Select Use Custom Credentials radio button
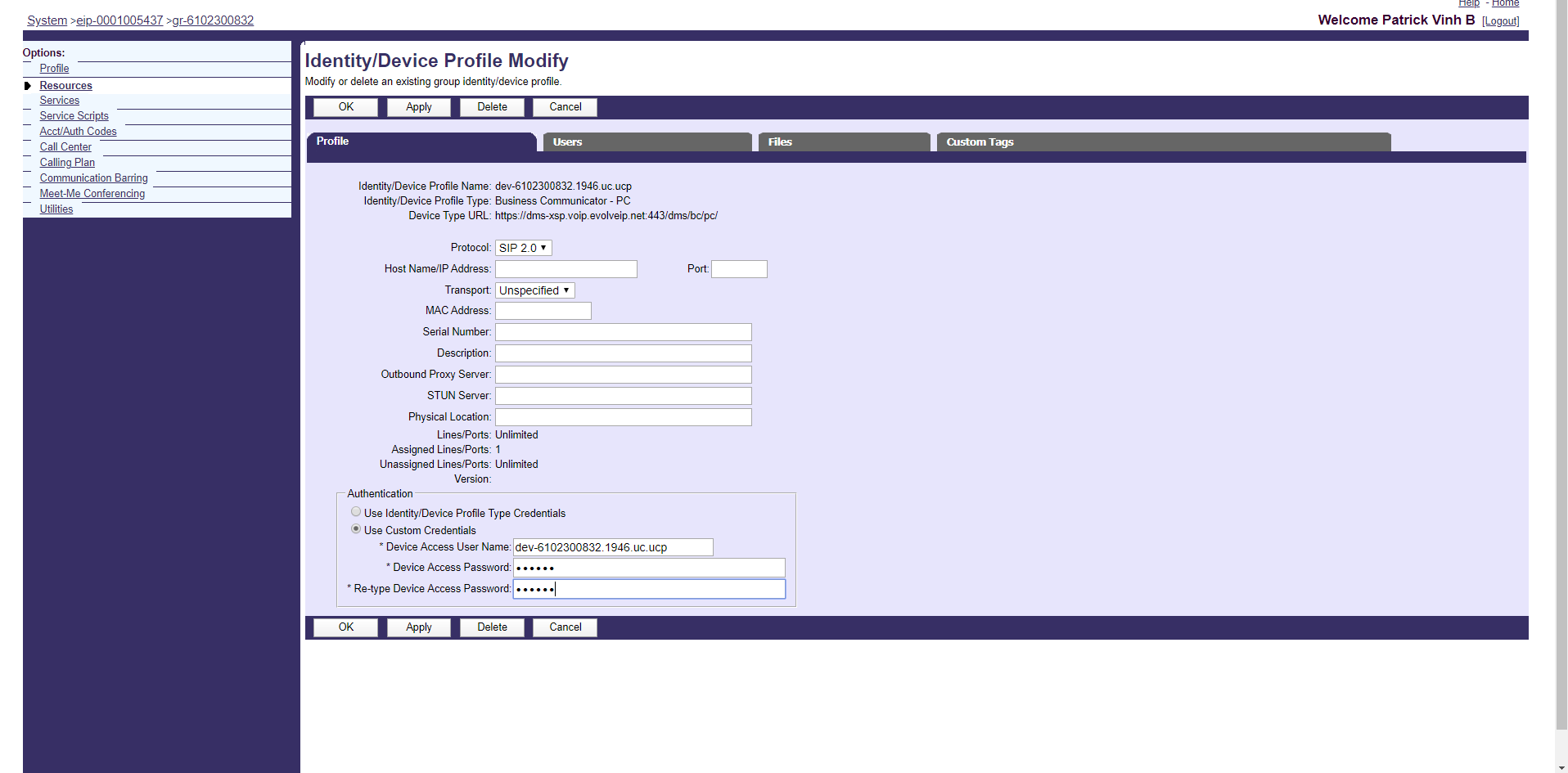 click(356, 529)
